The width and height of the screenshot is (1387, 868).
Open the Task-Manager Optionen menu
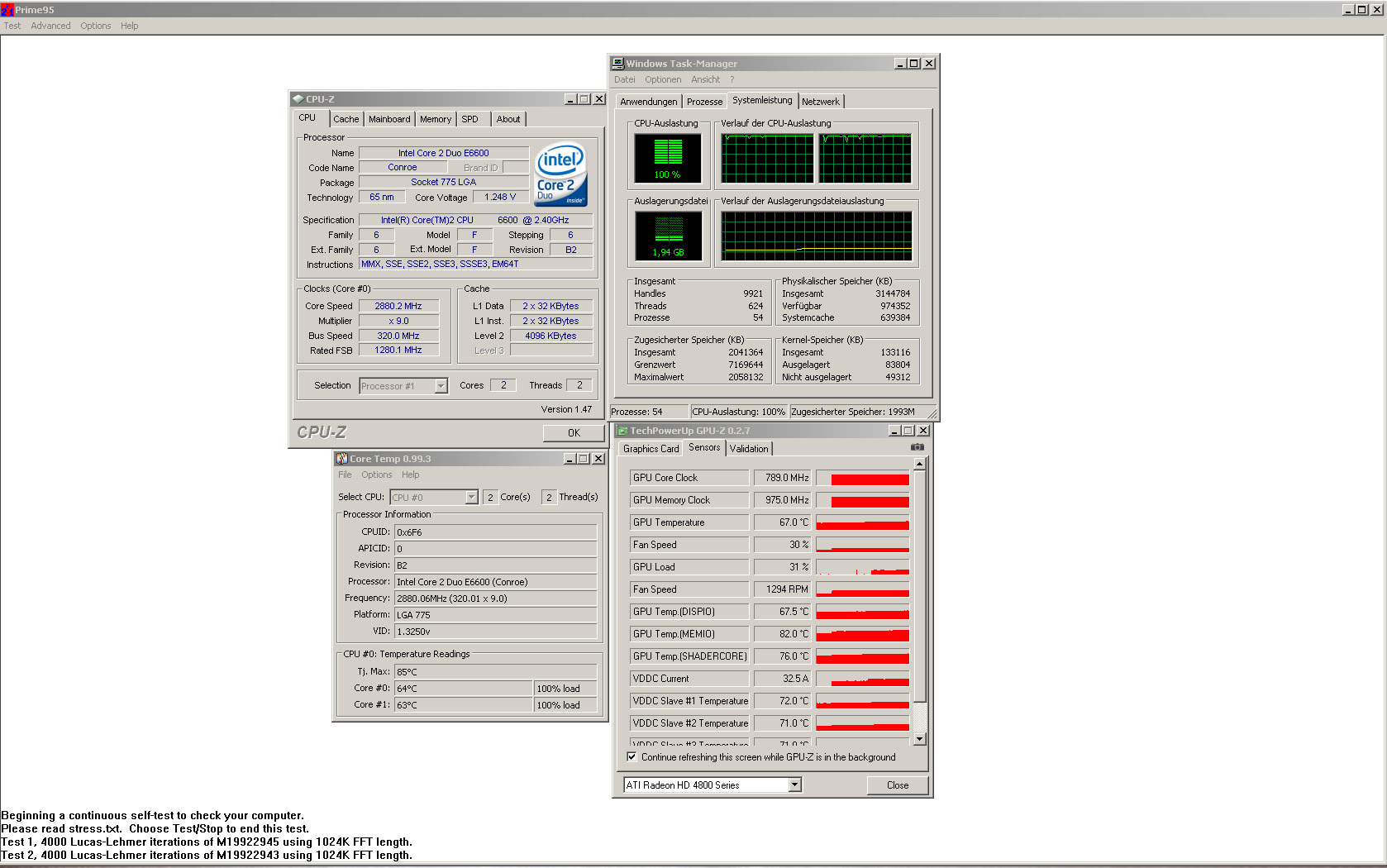[x=663, y=80]
